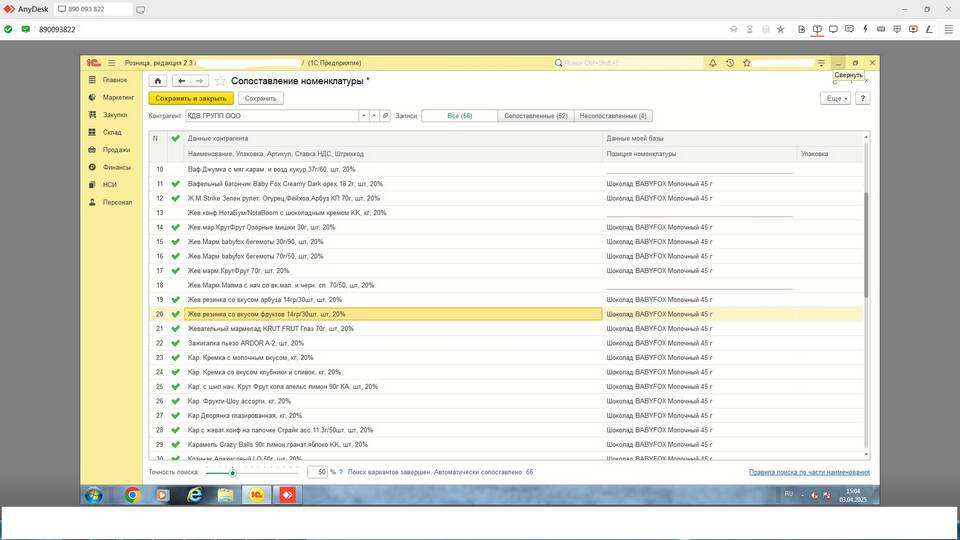Navigate back with the left arrow button
The height and width of the screenshot is (540, 960).
click(x=182, y=81)
